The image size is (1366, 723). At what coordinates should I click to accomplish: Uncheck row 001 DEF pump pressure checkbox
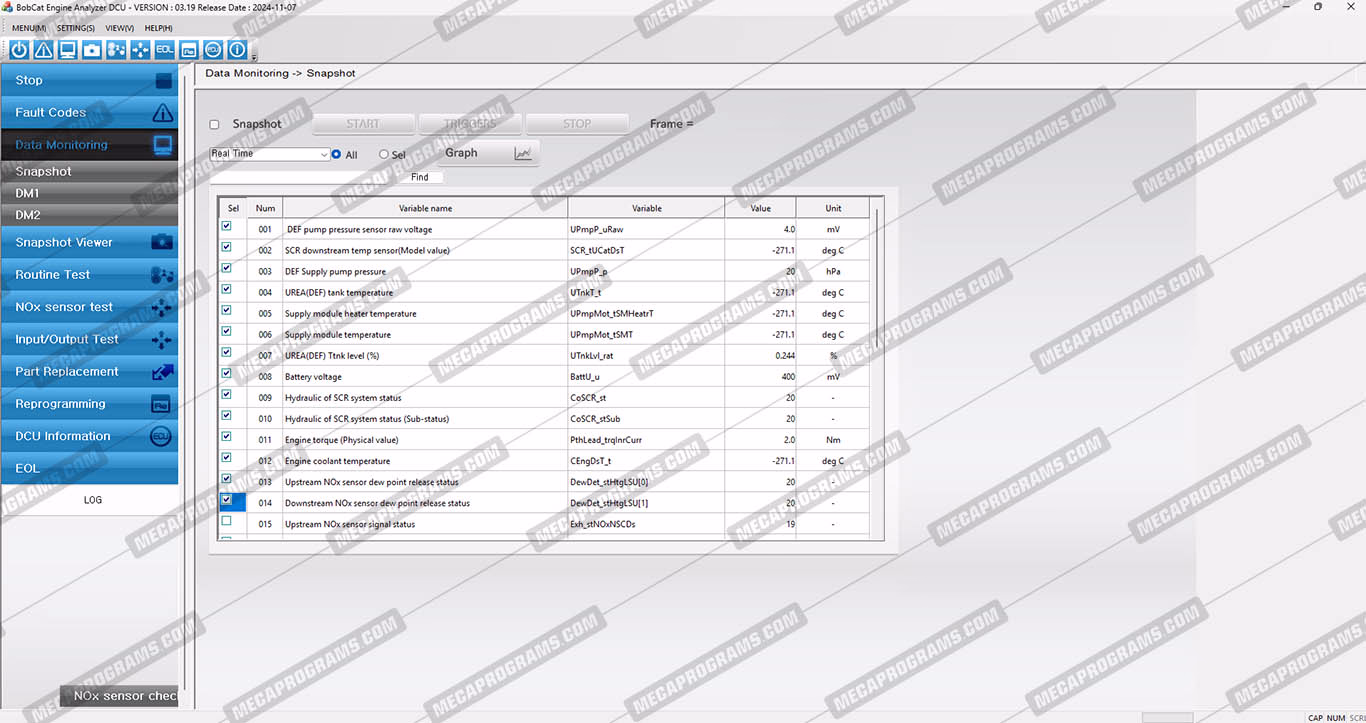click(x=226, y=226)
